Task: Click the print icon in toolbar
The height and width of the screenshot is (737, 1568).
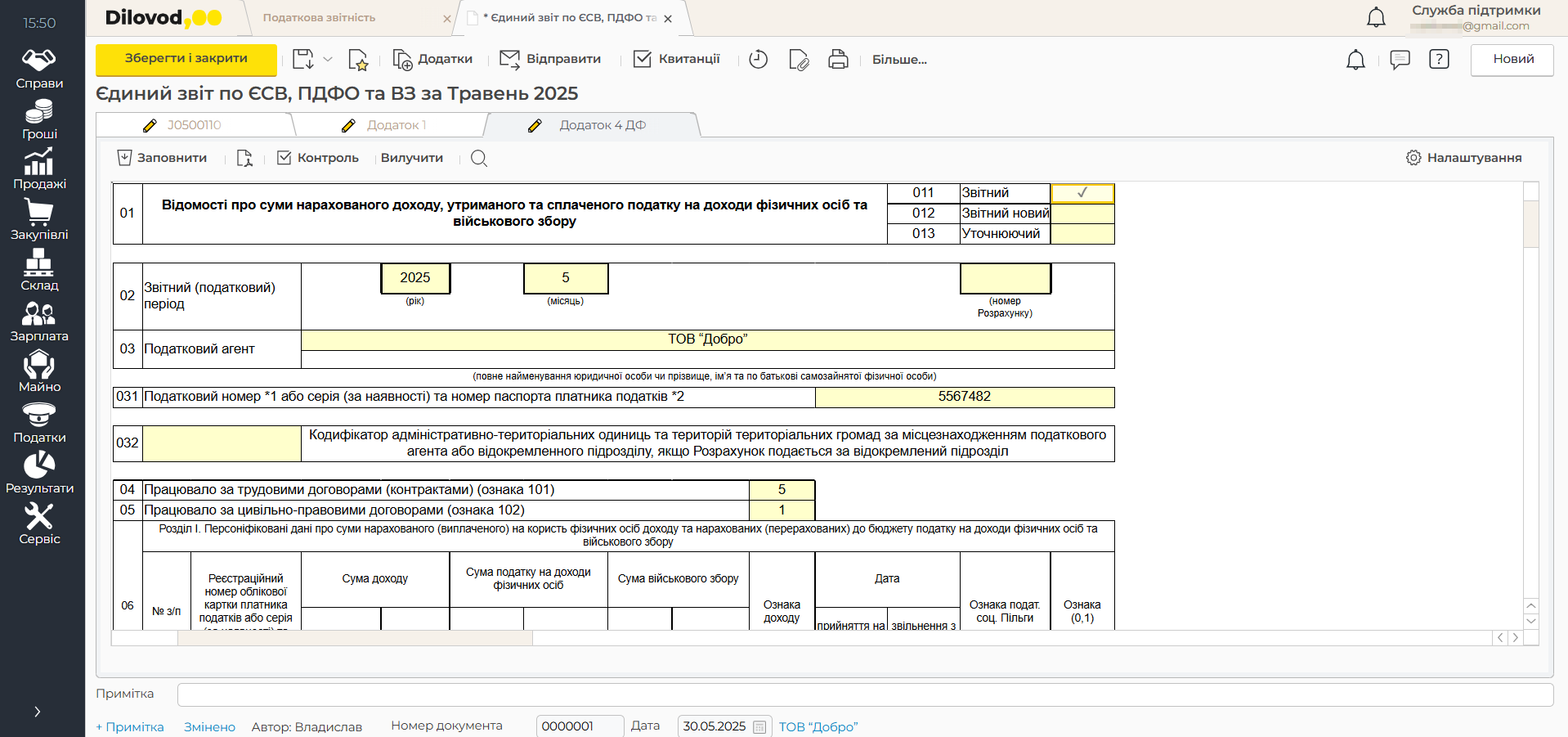Action: coord(838,60)
